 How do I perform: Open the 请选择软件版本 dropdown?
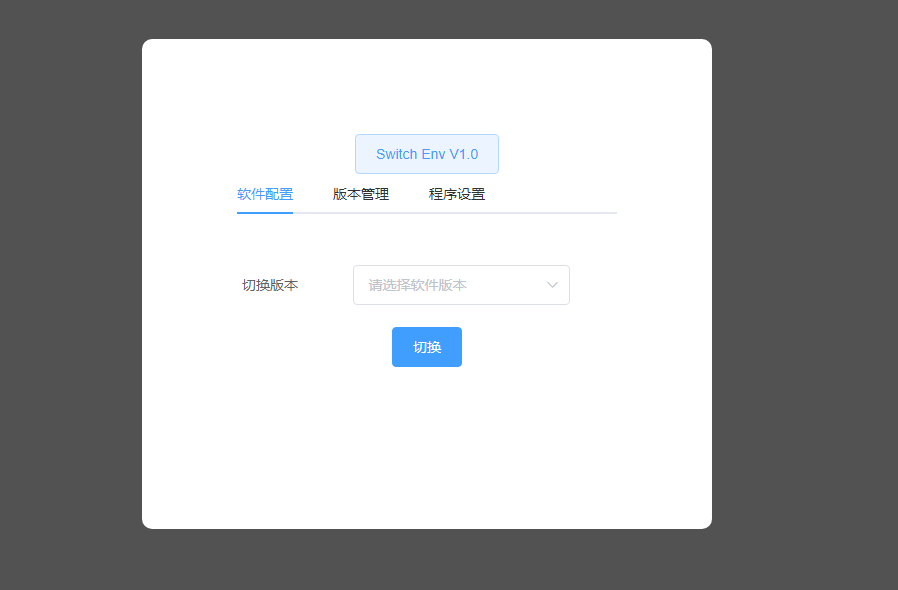coord(461,285)
